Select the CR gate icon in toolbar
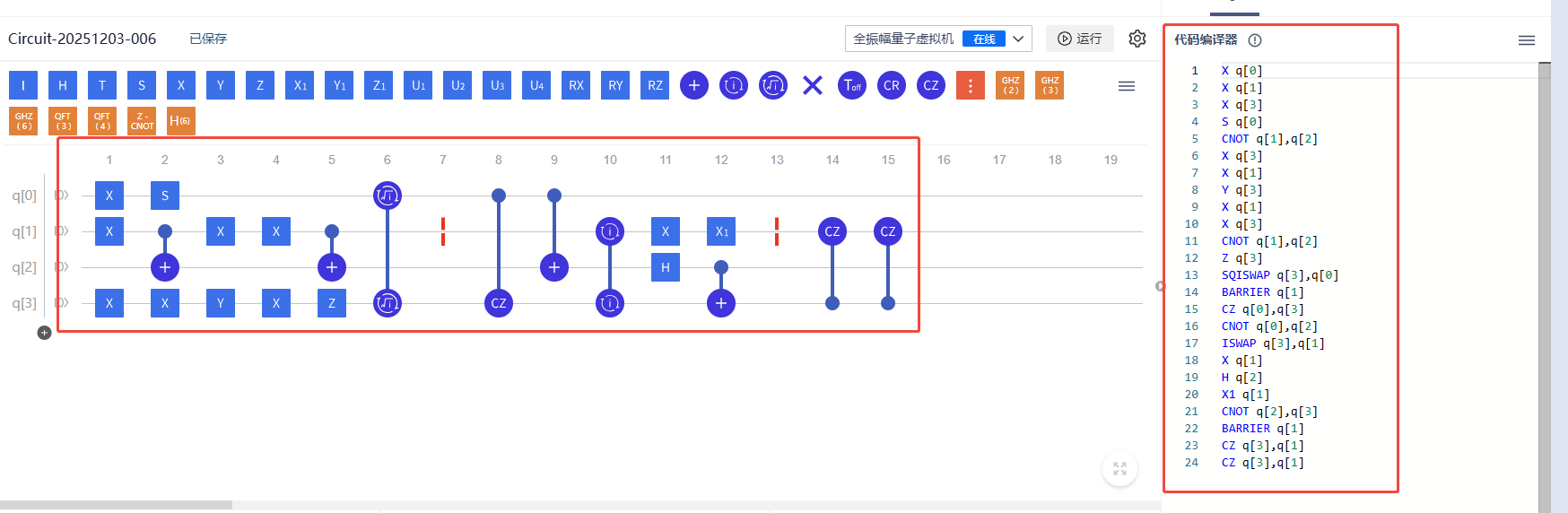This screenshot has width=1568, height=513. click(x=891, y=85)
